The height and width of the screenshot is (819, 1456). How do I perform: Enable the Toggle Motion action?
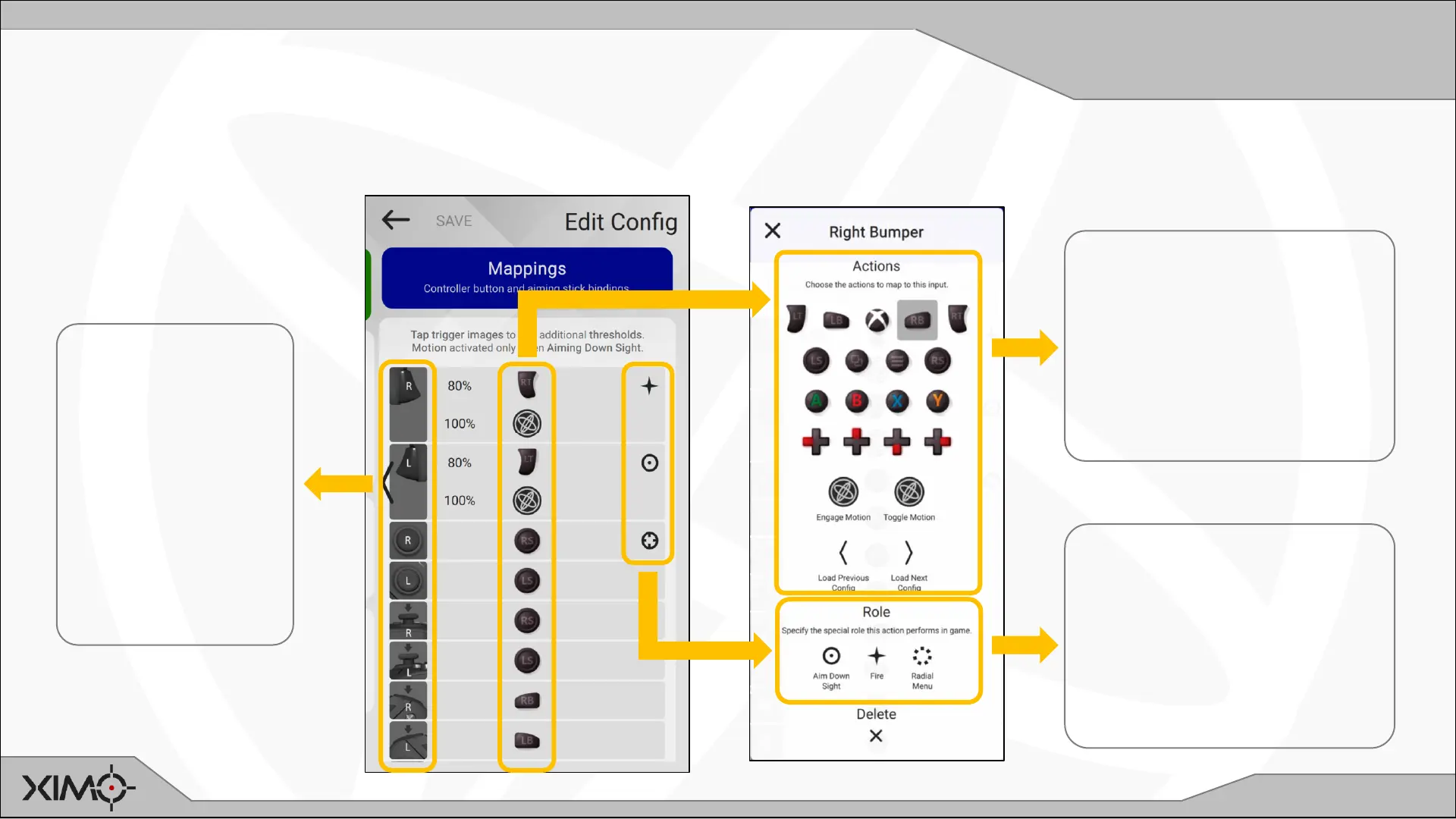click(x=908, y=493)
